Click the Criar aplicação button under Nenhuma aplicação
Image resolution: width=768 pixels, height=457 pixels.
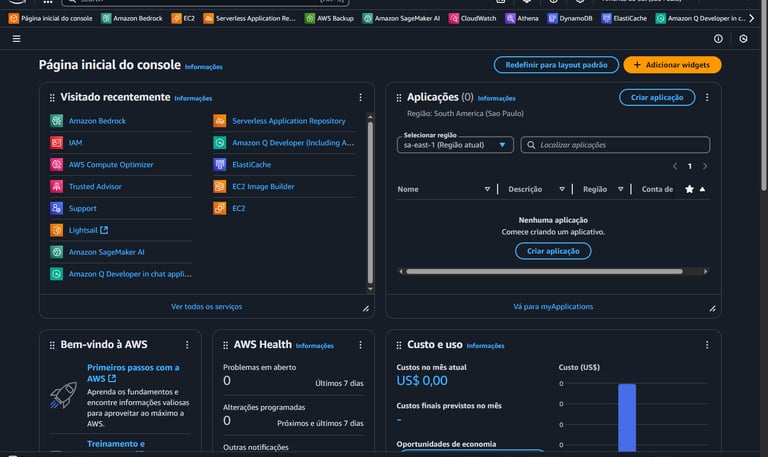point(553,251)
